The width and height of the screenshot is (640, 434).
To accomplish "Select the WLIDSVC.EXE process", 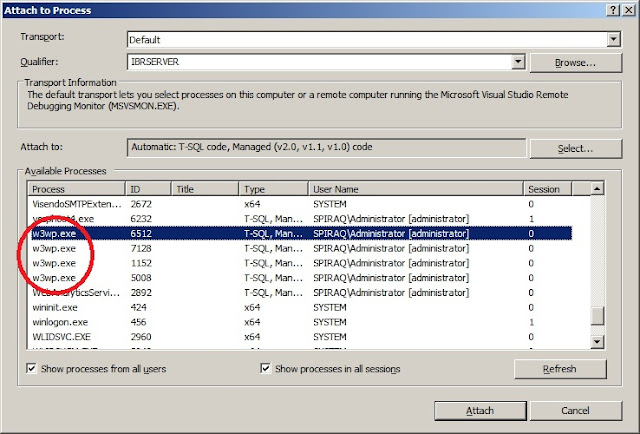I will (300, 337).
